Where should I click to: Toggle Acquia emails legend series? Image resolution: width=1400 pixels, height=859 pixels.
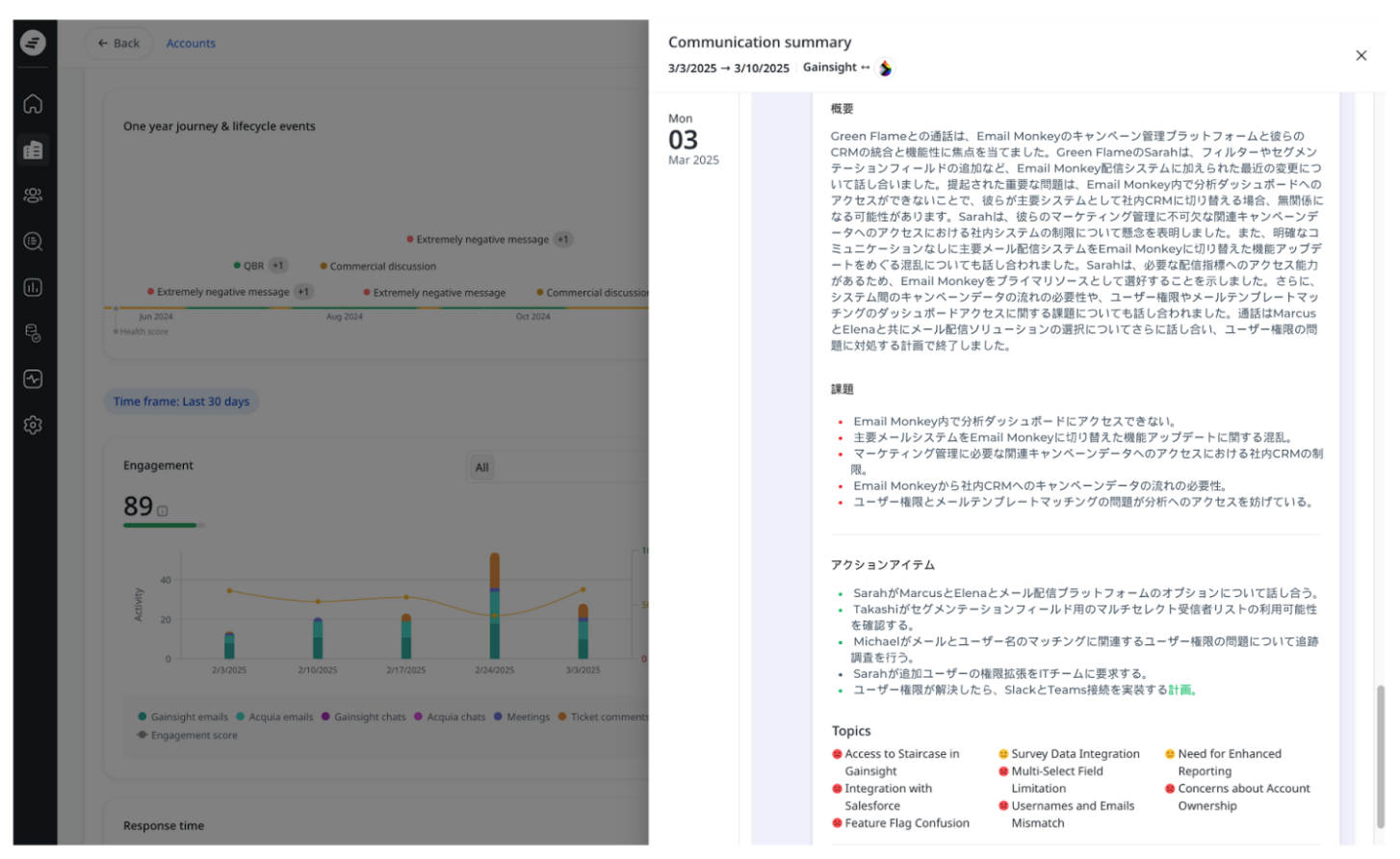coord(274,717)
